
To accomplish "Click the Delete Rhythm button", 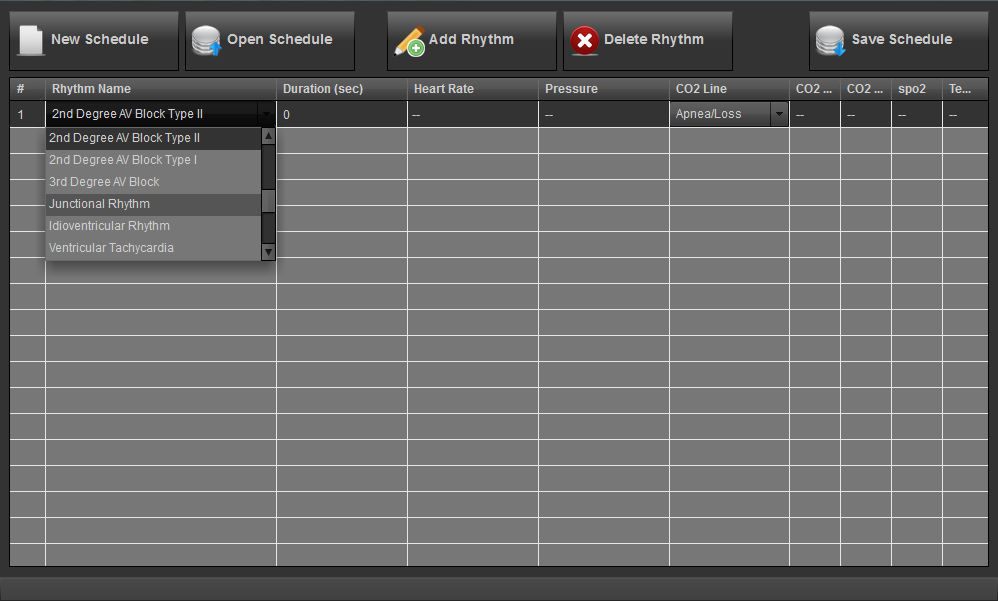I will [647, 40].
